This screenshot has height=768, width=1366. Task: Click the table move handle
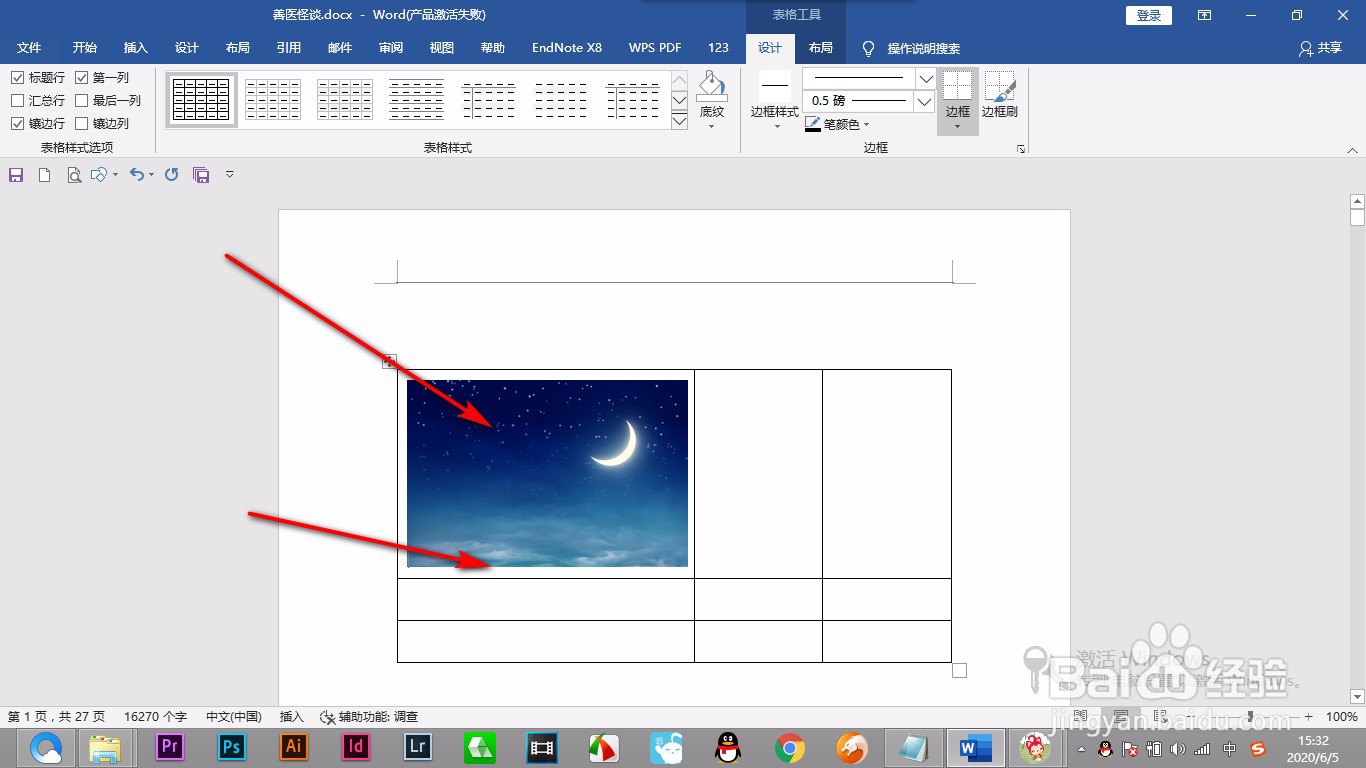coord(390,361)
